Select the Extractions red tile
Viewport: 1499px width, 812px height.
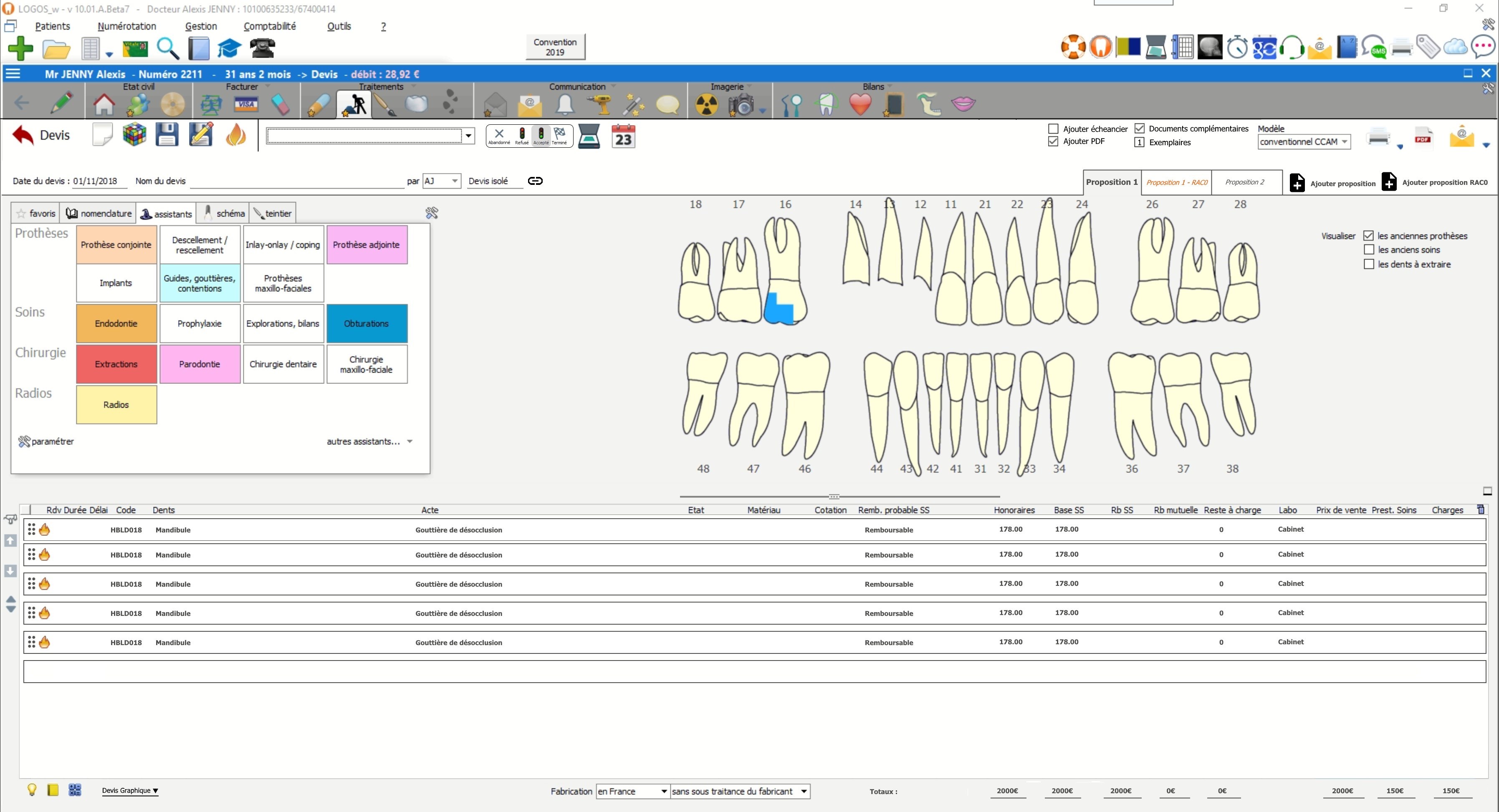point(116,364)
